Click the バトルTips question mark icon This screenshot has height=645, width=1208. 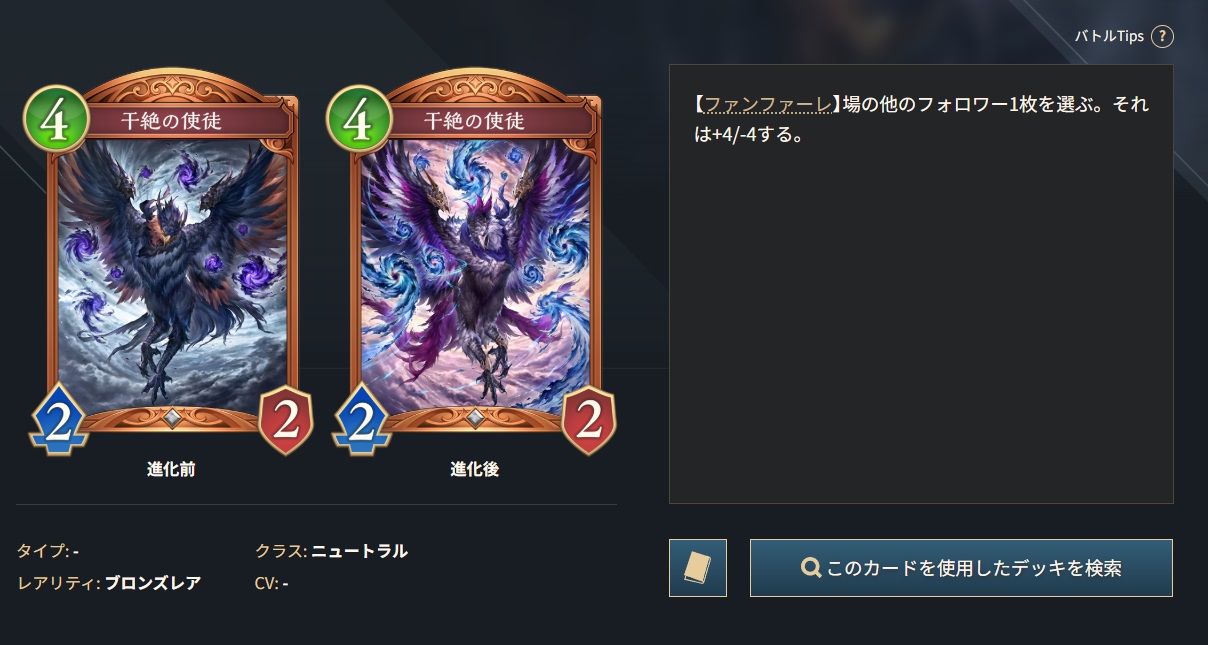[x=1161, y=36]
